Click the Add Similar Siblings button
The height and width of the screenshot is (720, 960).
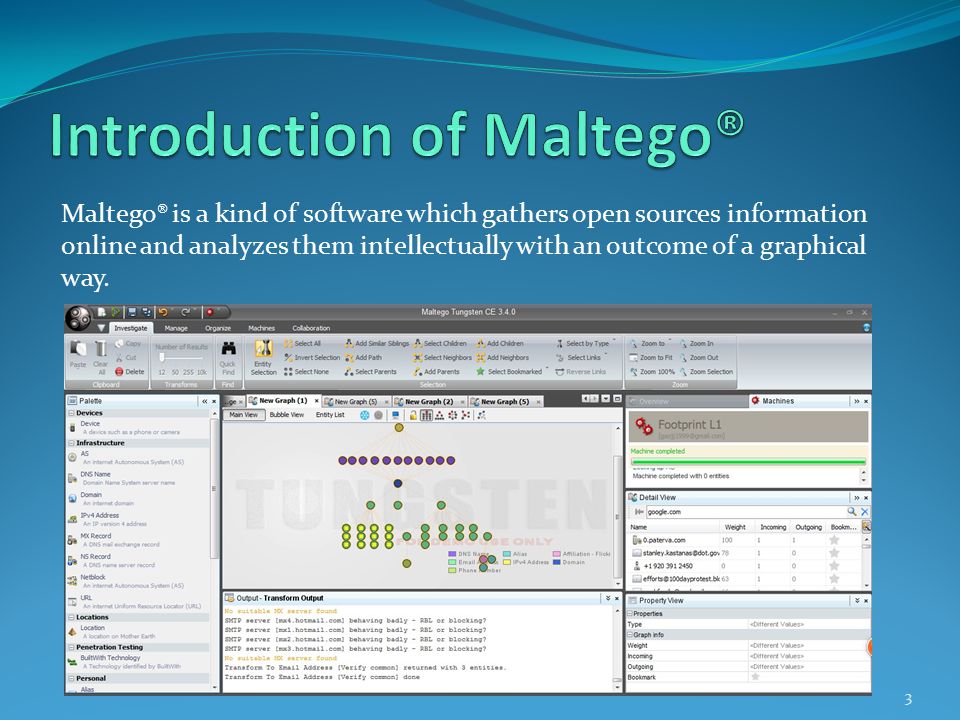click(x=377, y=343)
